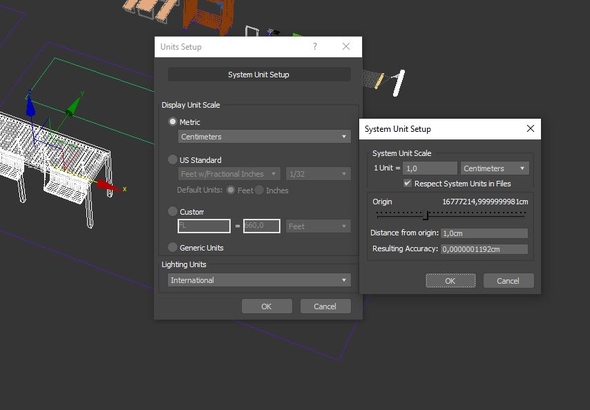The image size is (590, 410).
Task: Close the System Unit Setup dialog
Action: point(531,129)
